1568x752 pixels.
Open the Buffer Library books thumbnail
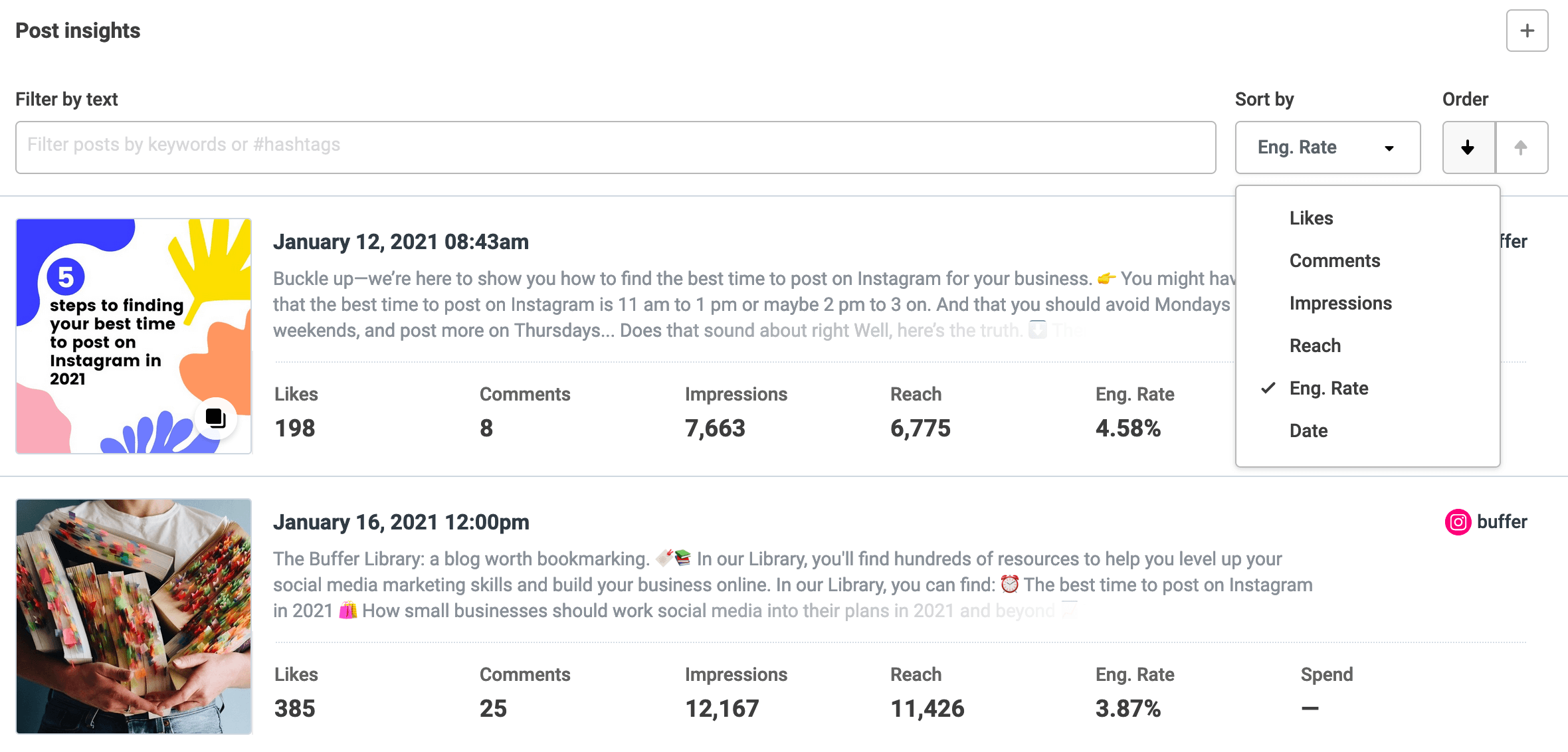(134, 616)
